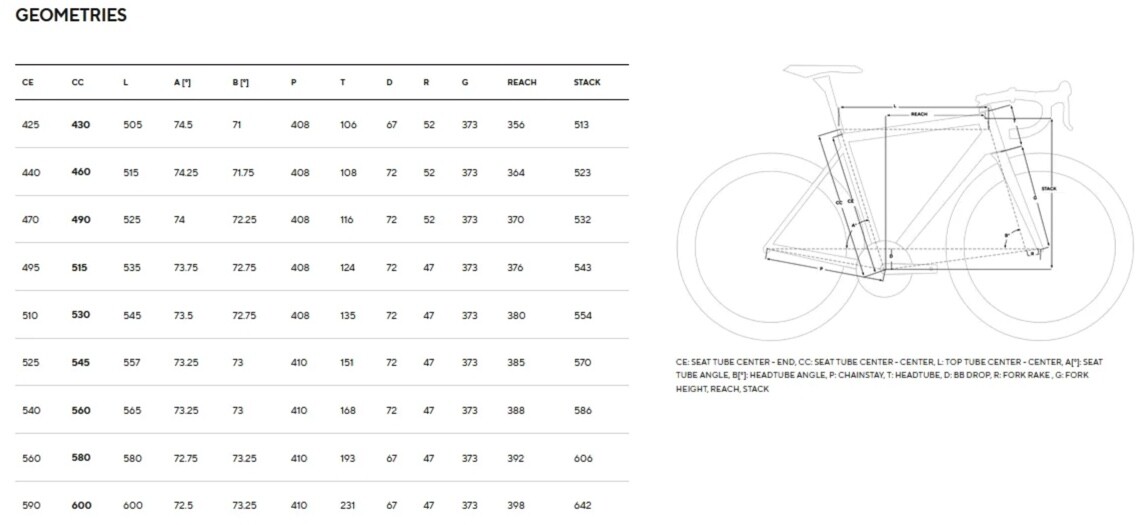Select the CE column header
The height and width of the screenshot is (525, 1140).
coord(27,82)
